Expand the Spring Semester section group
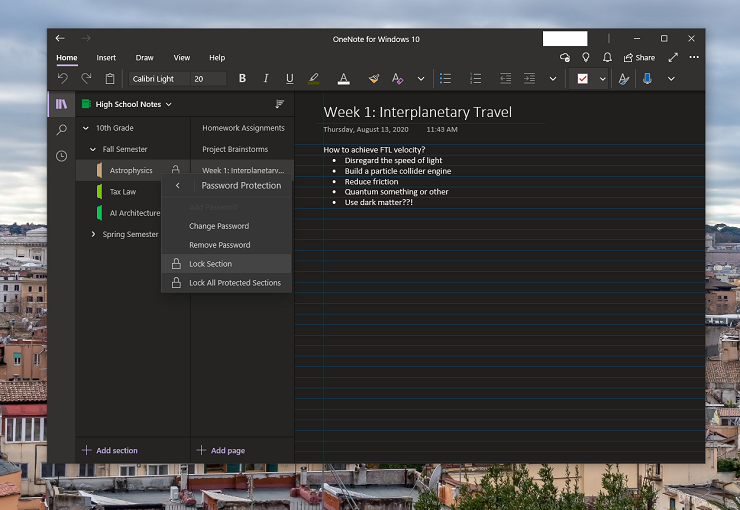740x510 pixels. click(x=93, y=234)
